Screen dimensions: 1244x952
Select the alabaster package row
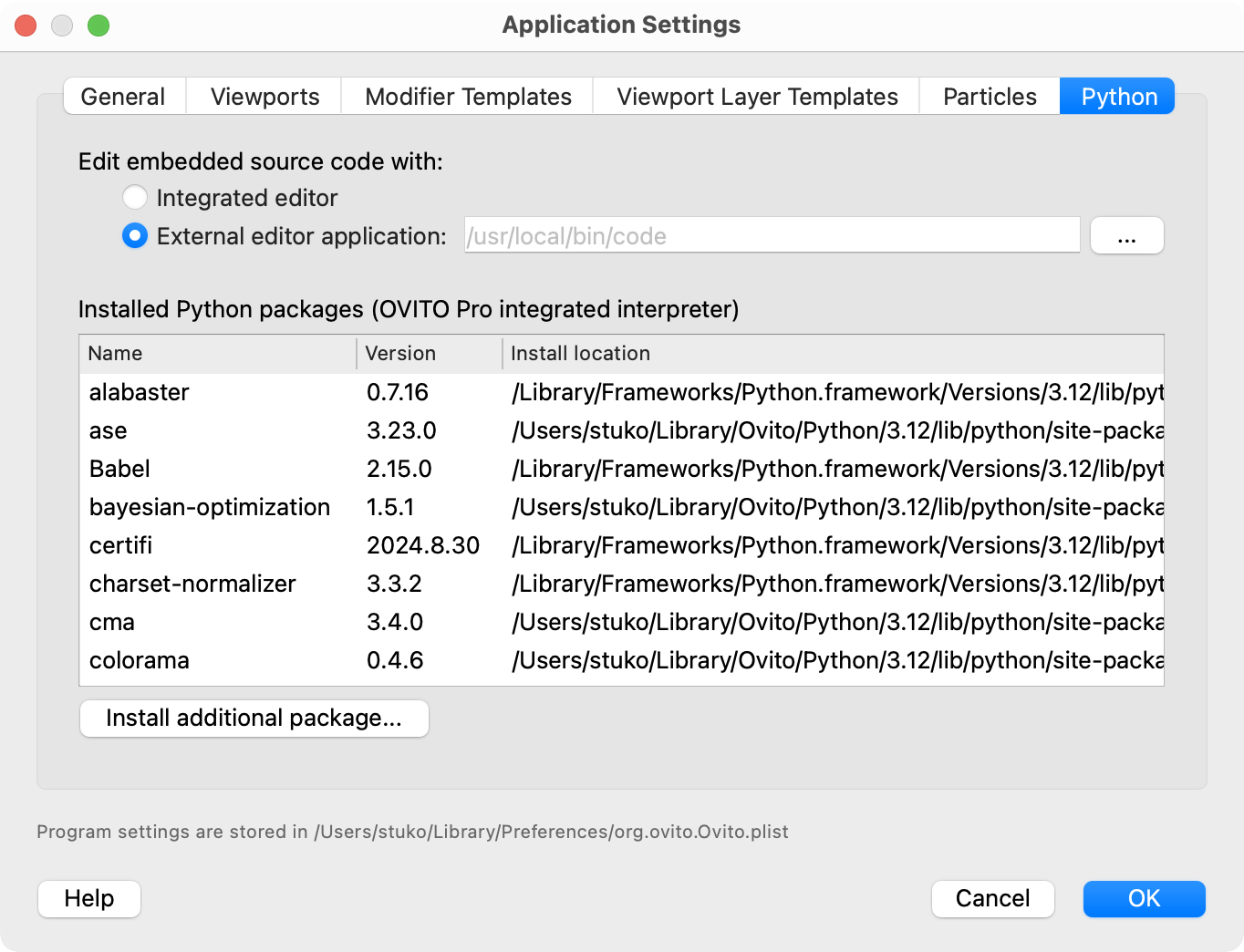(140, 392)
